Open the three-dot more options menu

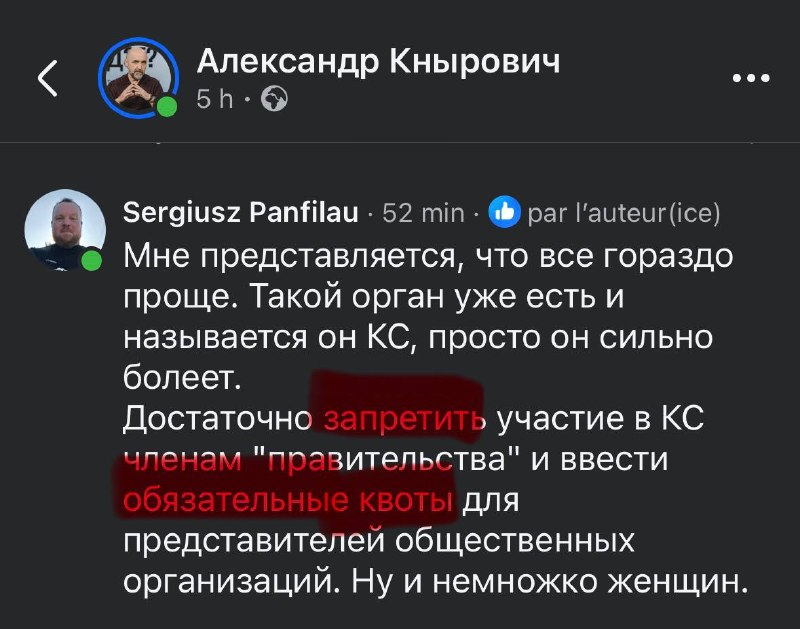pyautogui.click(x=751, y=79)
